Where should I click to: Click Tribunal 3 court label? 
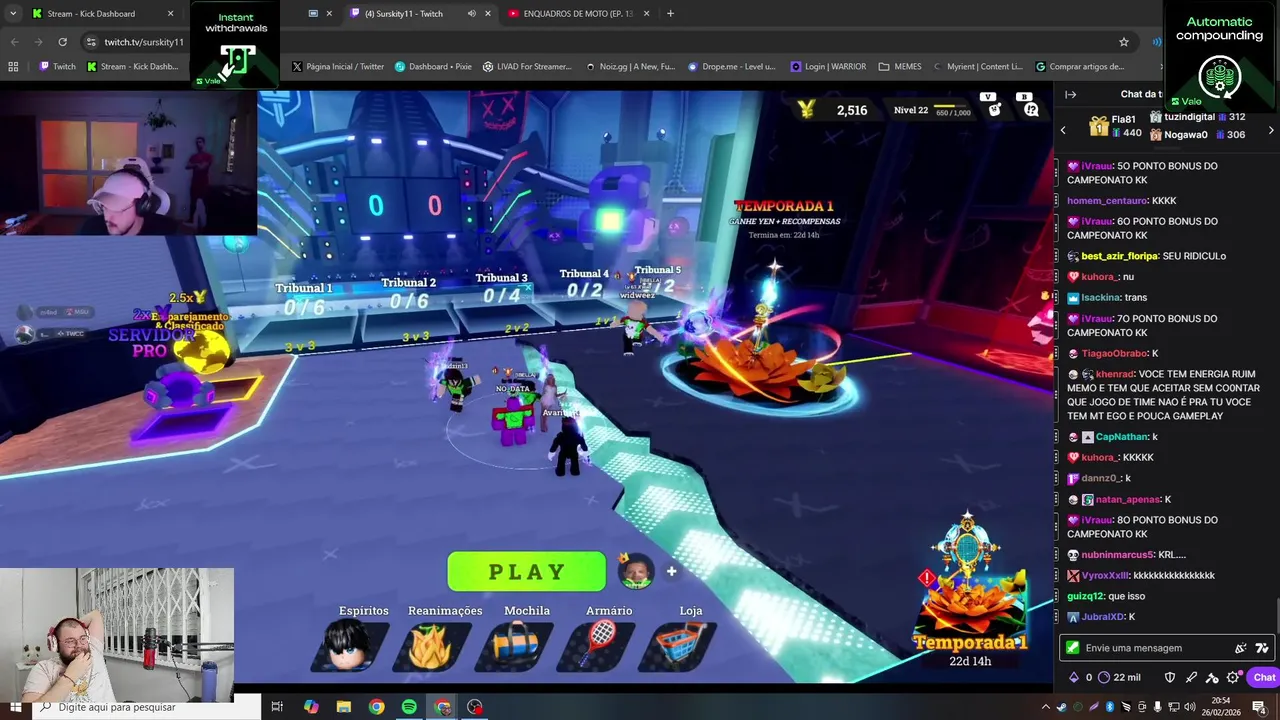click(501, 278)
